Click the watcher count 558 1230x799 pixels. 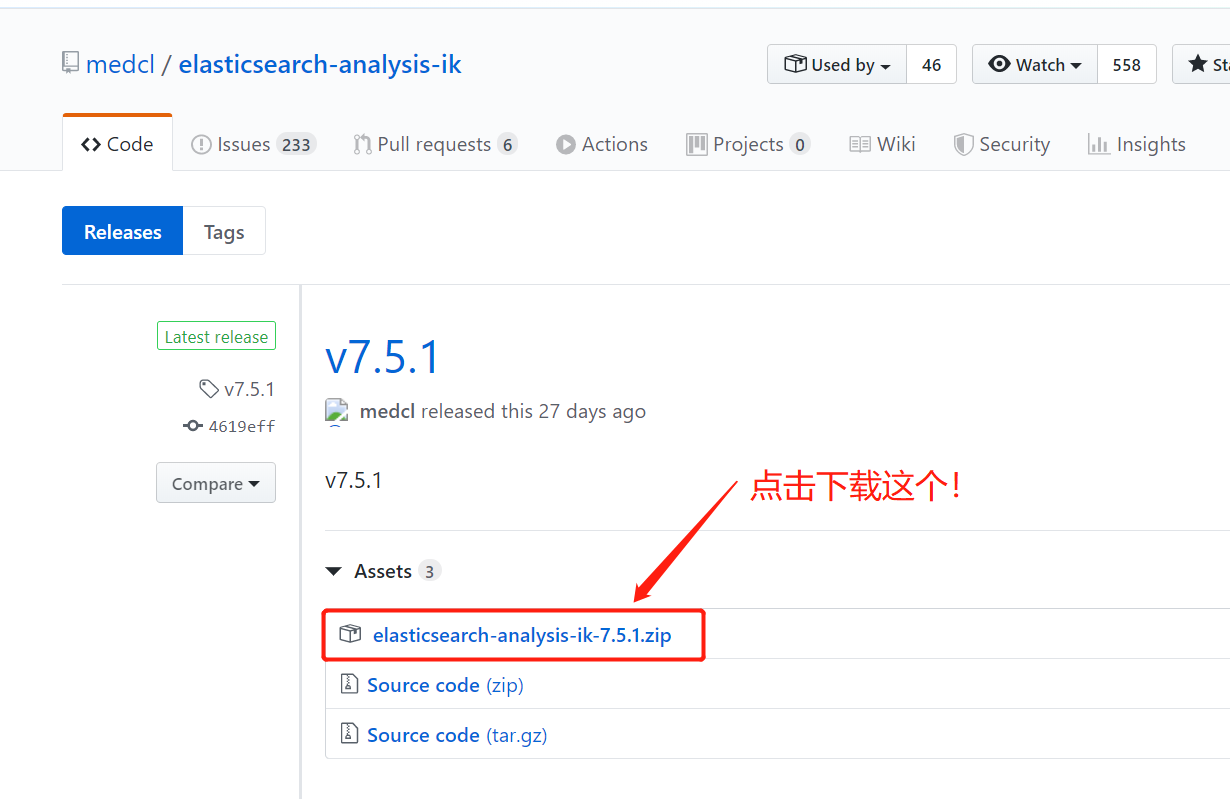coord(1126,64)
